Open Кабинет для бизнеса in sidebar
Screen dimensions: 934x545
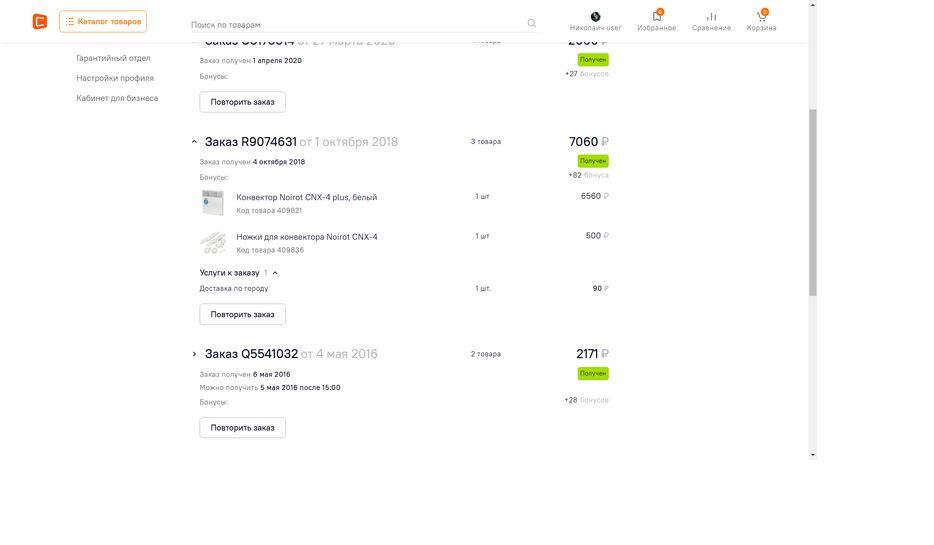[x=117, y=98]
